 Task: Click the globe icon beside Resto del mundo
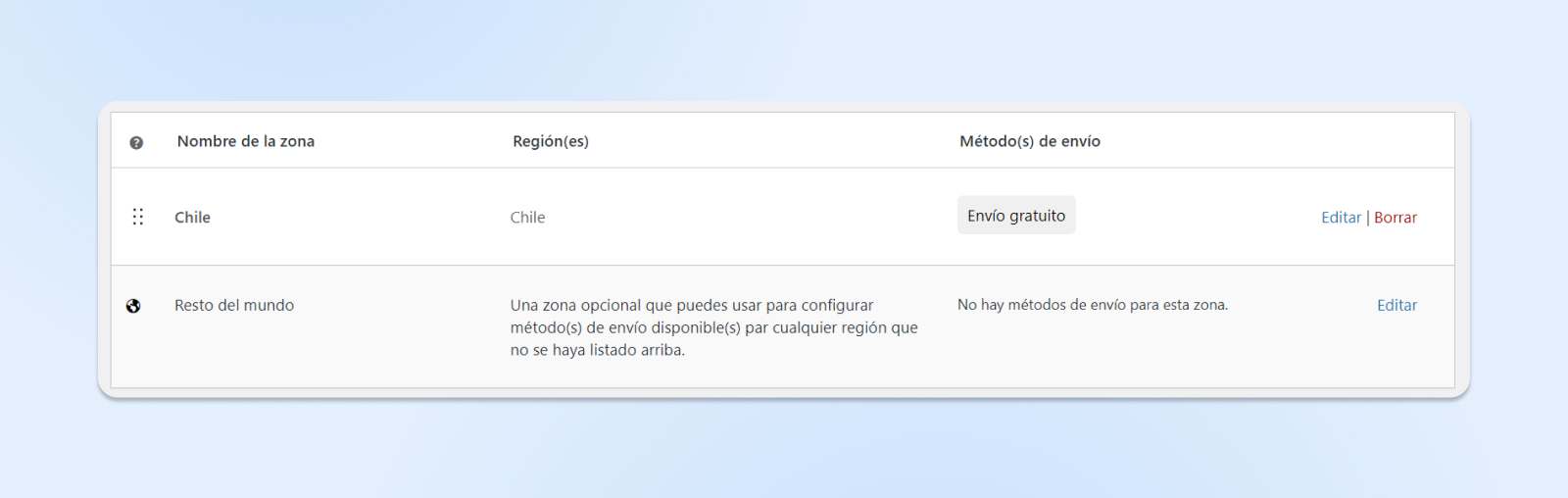133,306
